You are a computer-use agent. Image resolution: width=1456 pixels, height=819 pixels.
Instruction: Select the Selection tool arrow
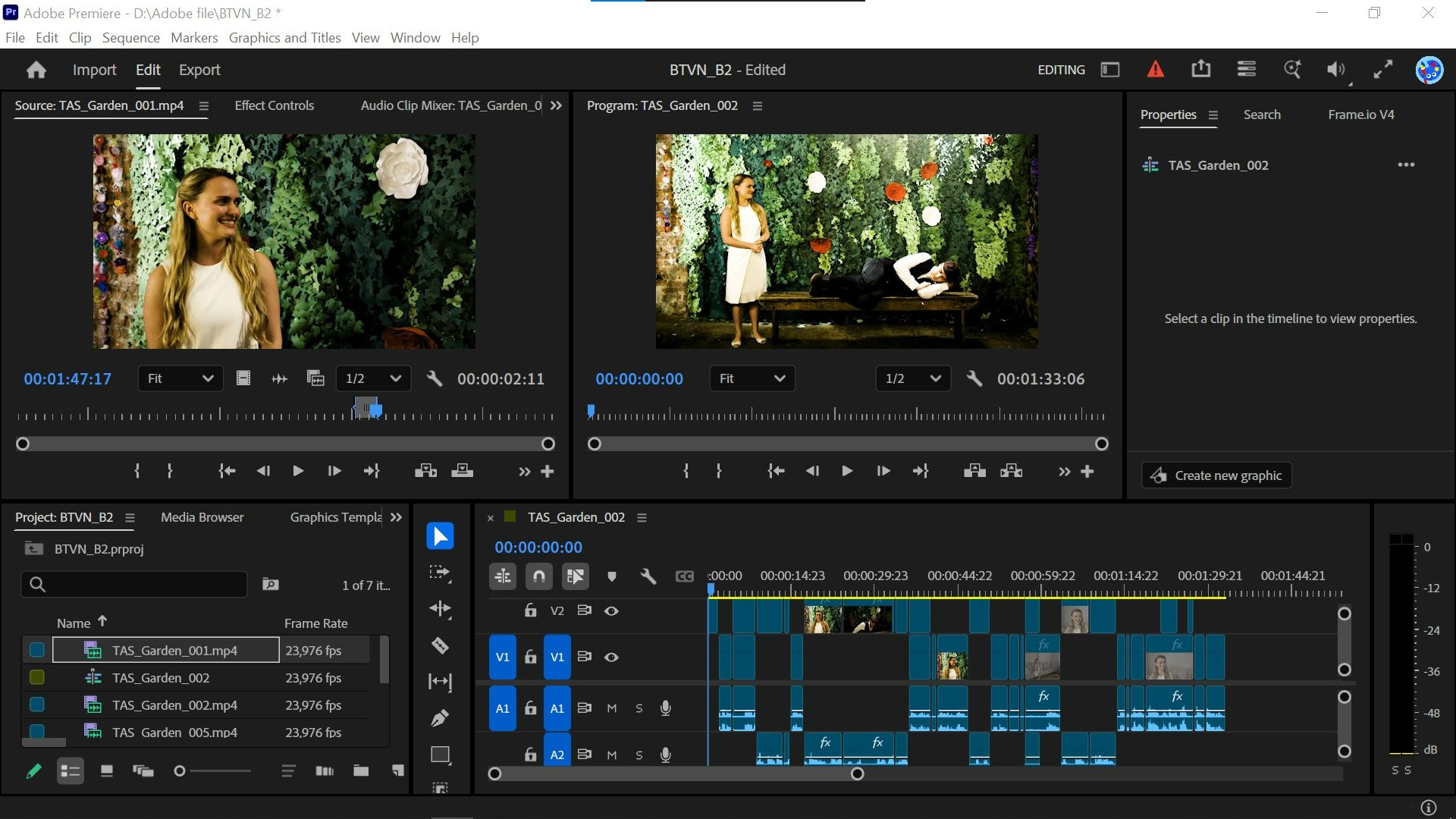[x=440, y=536]
